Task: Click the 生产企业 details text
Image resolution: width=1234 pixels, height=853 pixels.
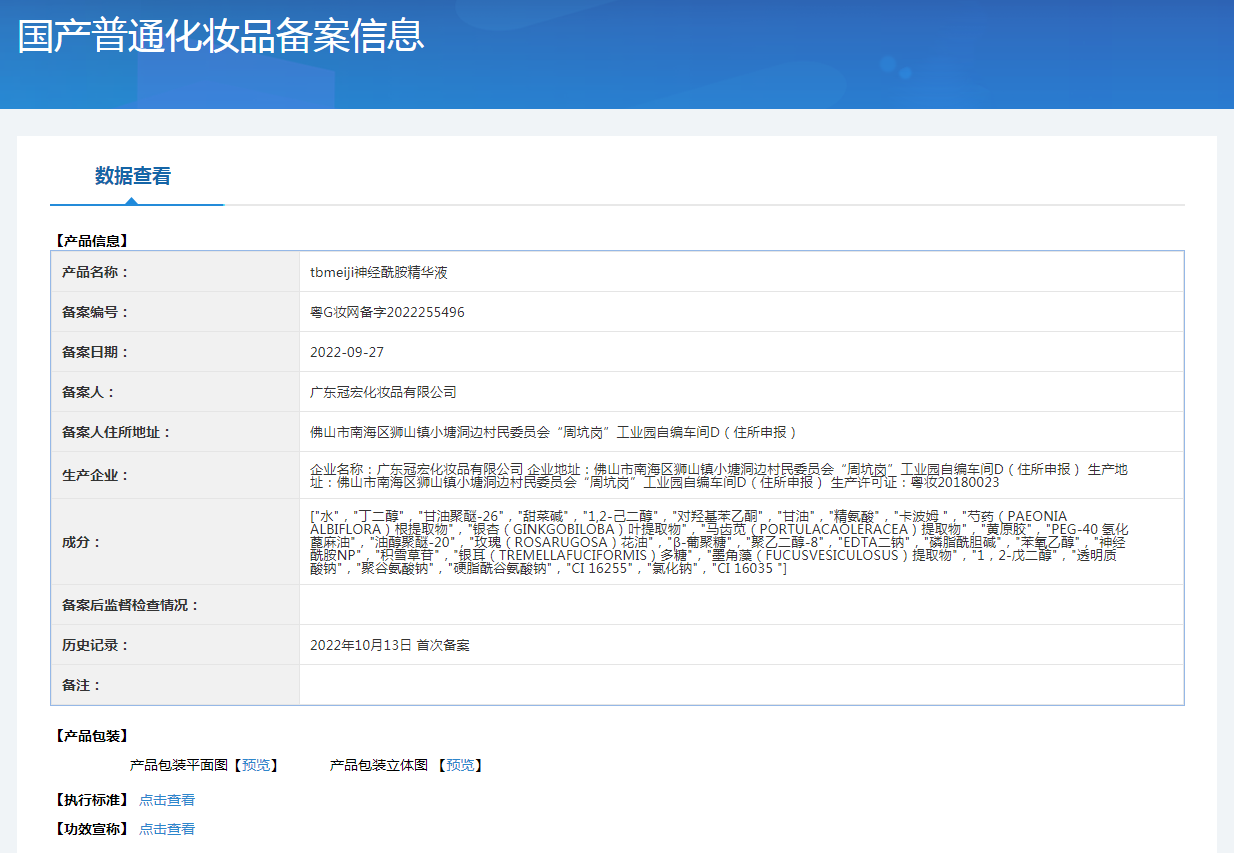Action: coord(719,475)
